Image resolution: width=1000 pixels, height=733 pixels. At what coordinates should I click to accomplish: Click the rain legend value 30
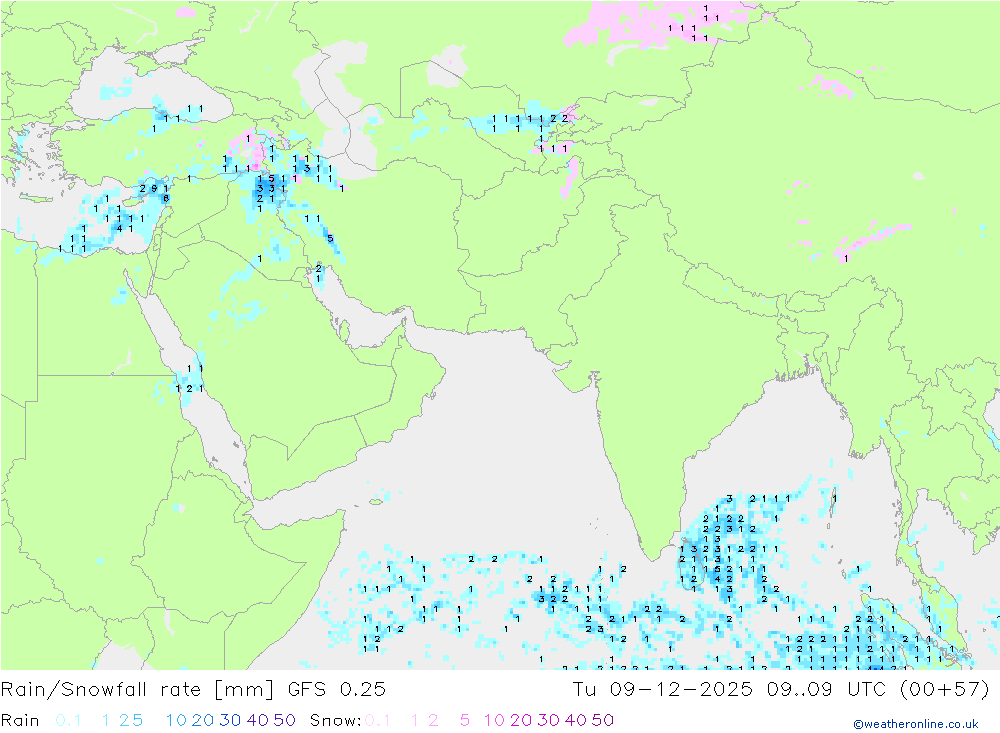pos(230,720)
